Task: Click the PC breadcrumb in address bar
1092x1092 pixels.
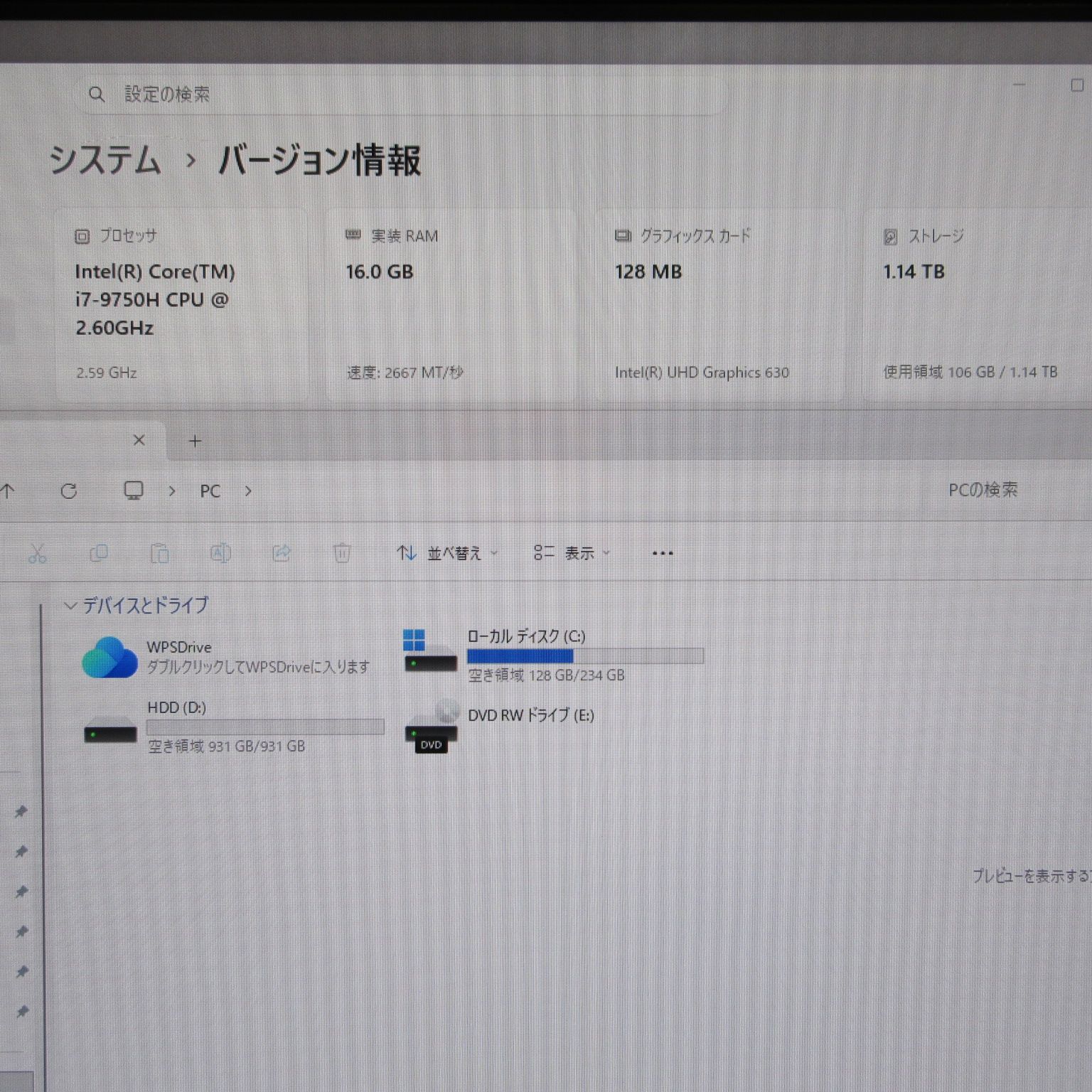Action: [210, 491]
